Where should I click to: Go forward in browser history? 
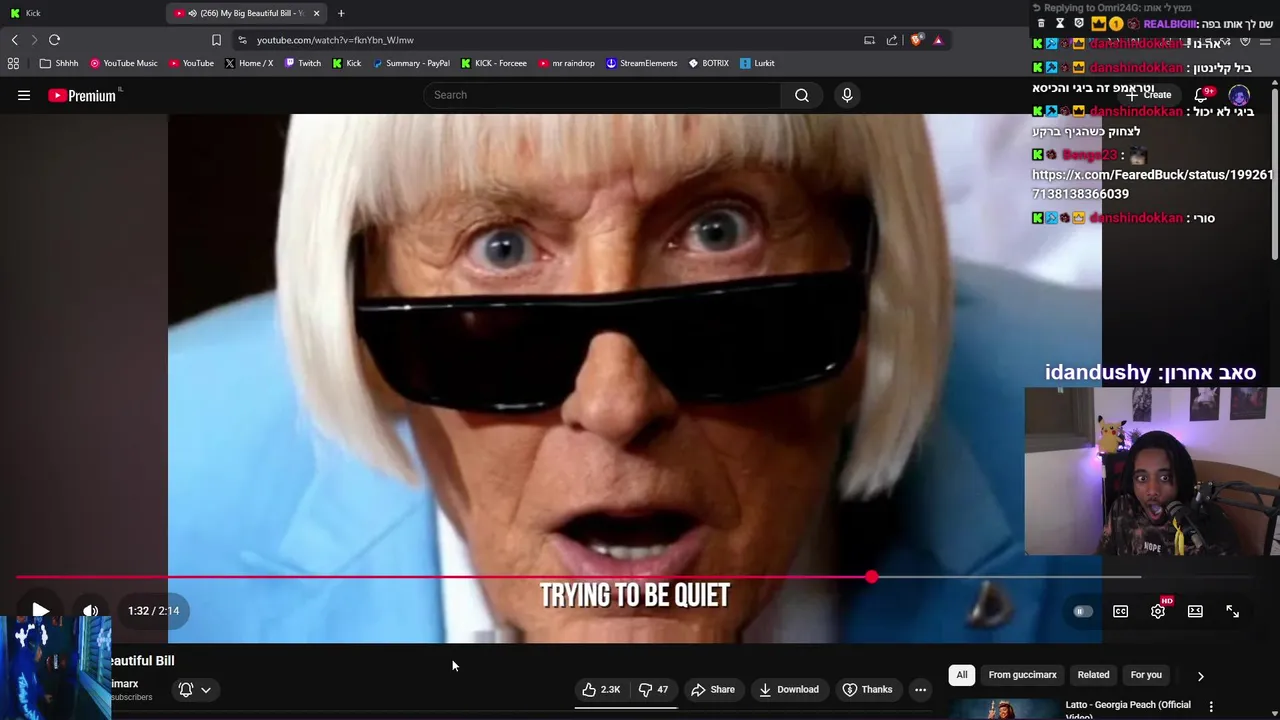(x=34, y=40)
